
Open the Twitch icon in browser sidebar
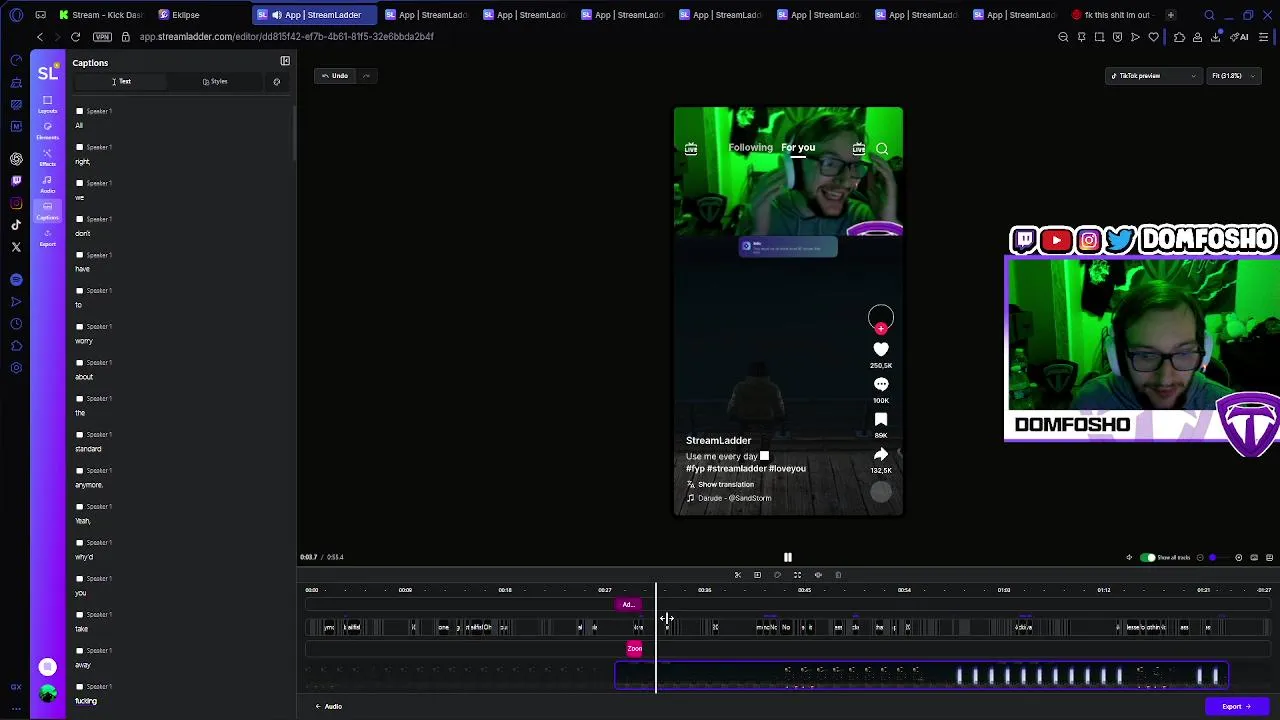(x=16, y=181)
